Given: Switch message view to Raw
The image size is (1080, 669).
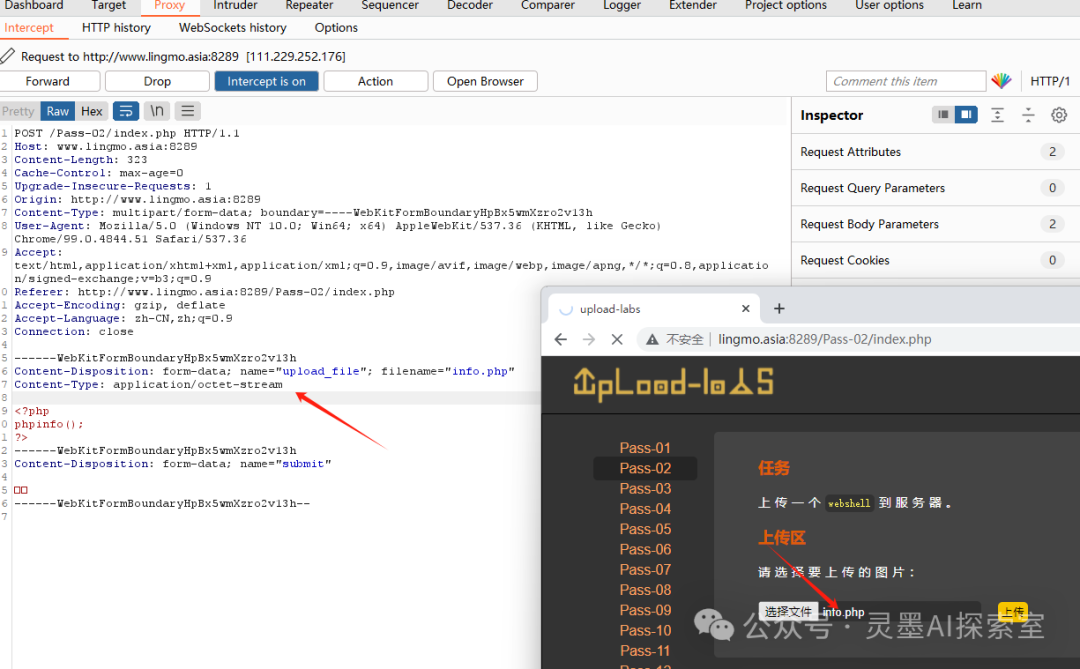Looking at the screenshot, I should [x=58, y=111].
